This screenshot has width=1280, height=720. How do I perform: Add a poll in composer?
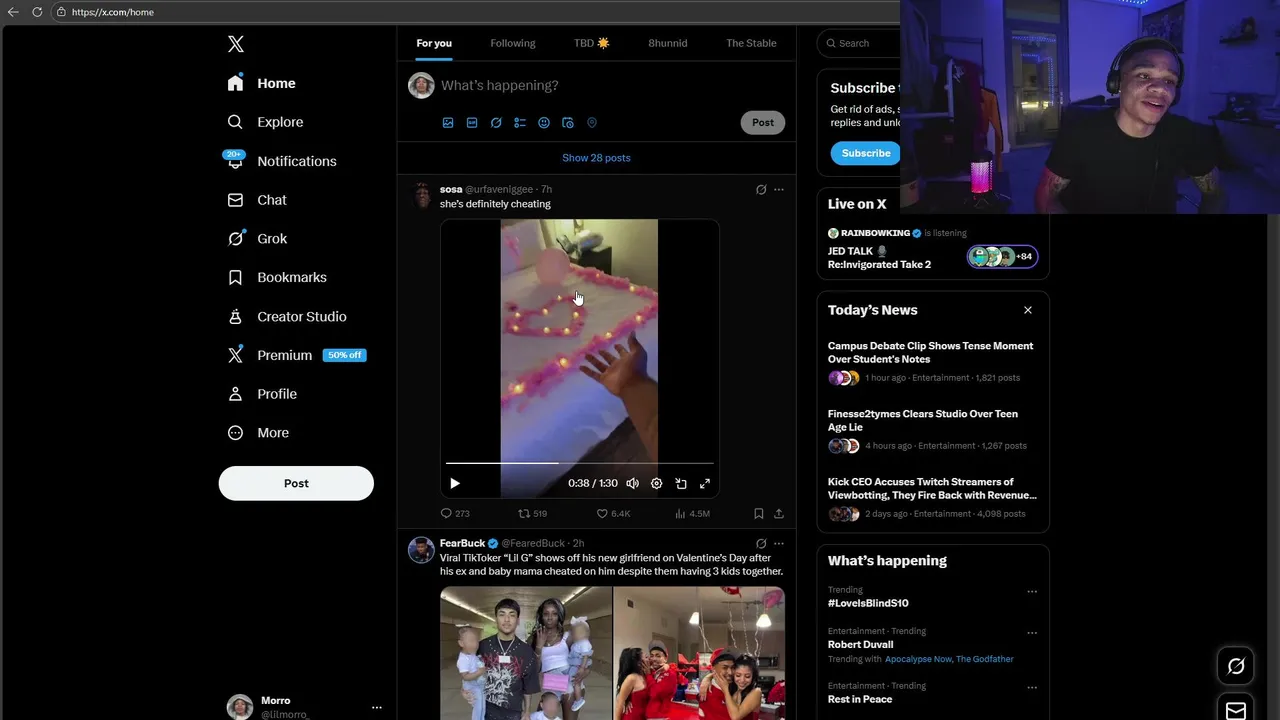click(x=520, y=123)
